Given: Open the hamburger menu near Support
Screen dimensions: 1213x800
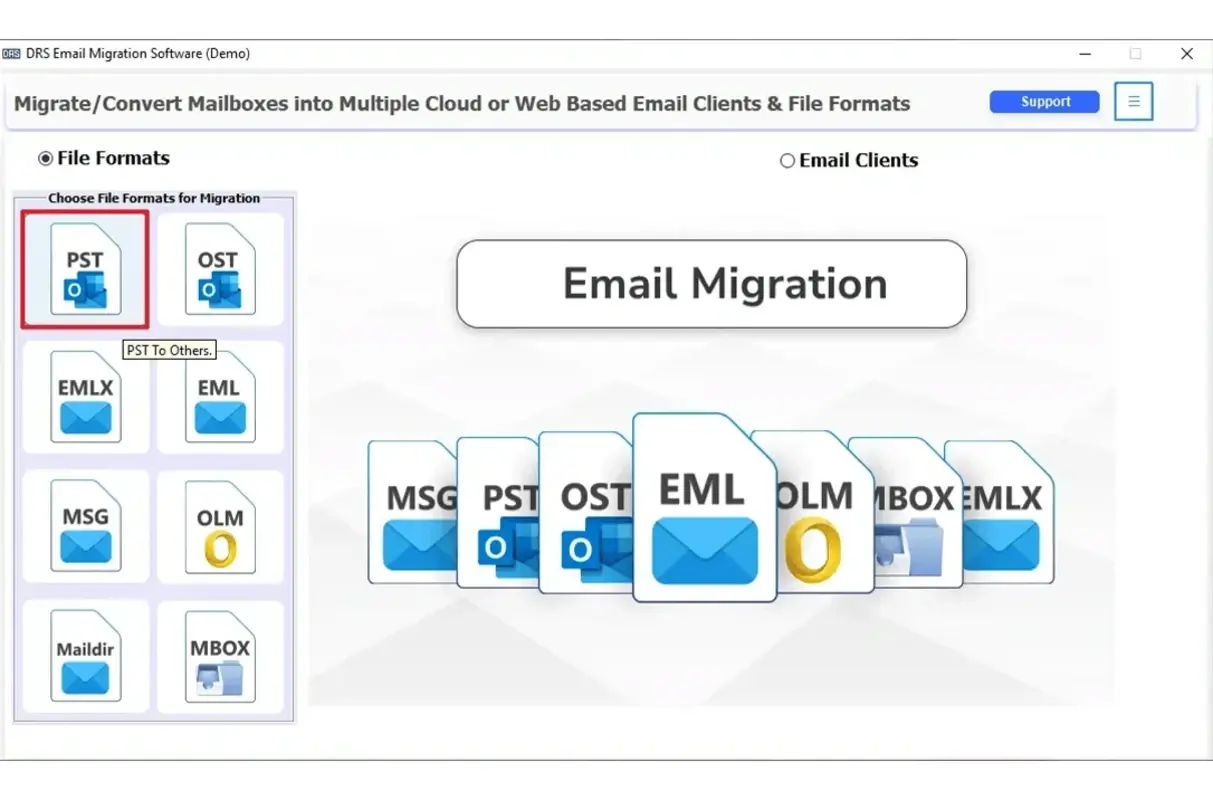Looking at the screenshot, I should tap(1133, 101).
